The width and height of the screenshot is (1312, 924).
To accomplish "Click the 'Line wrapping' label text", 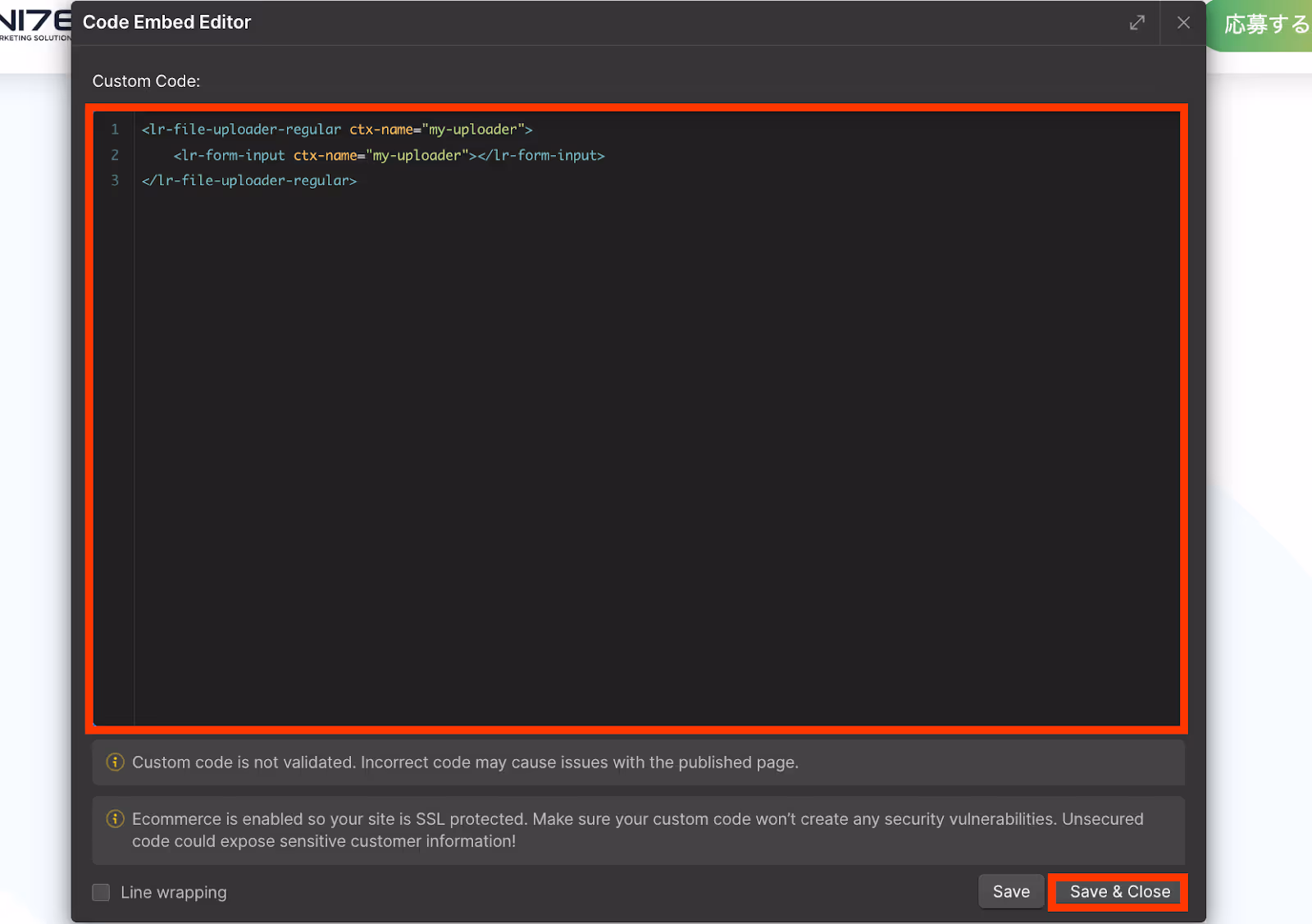I will click(x=173, y=892).
